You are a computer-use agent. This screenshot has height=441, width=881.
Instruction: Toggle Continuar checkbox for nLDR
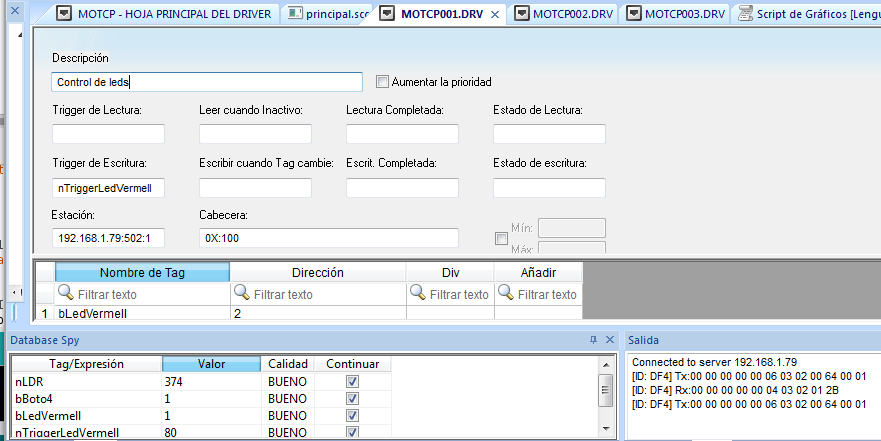(x=352, y=381)
